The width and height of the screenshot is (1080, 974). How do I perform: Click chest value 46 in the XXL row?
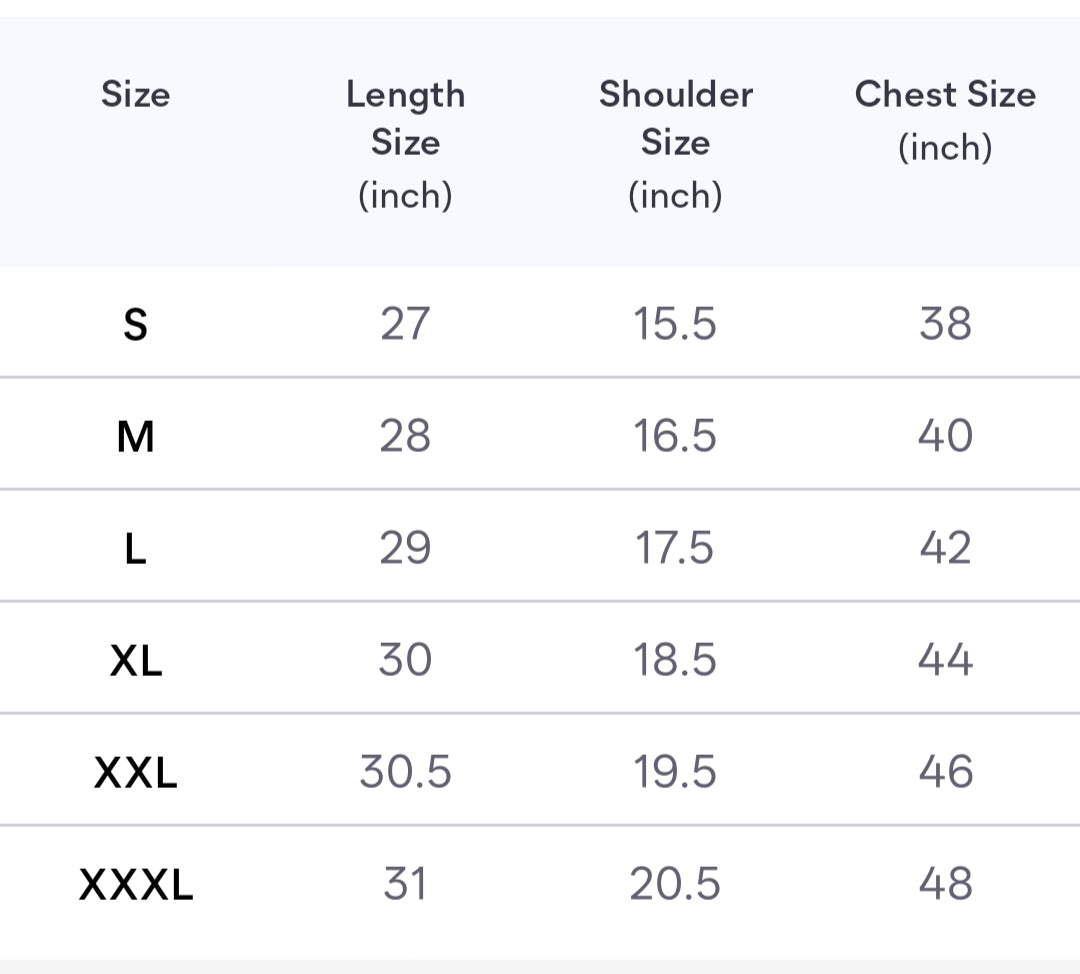pyautogui.click(x=945, y=772)
